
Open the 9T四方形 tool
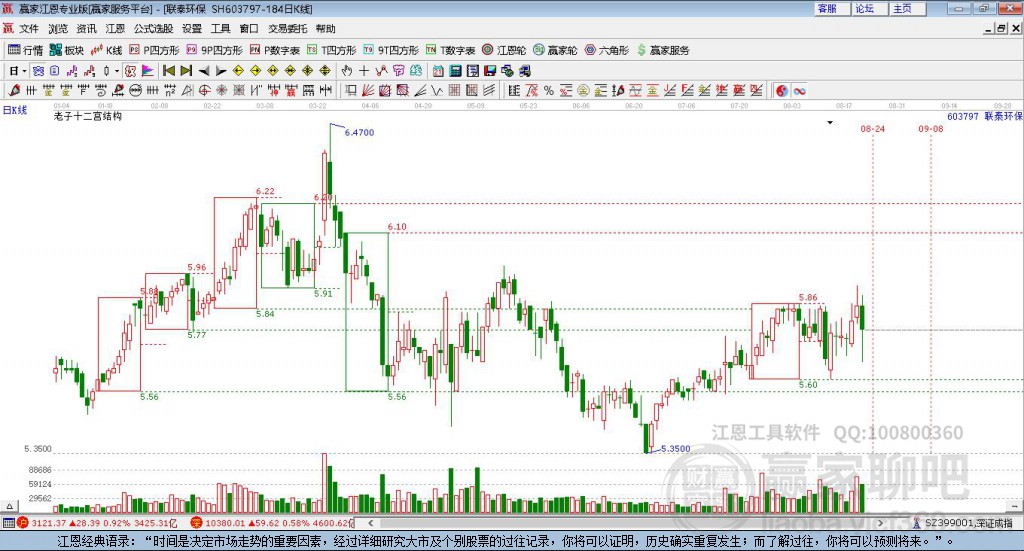(391, 50)
